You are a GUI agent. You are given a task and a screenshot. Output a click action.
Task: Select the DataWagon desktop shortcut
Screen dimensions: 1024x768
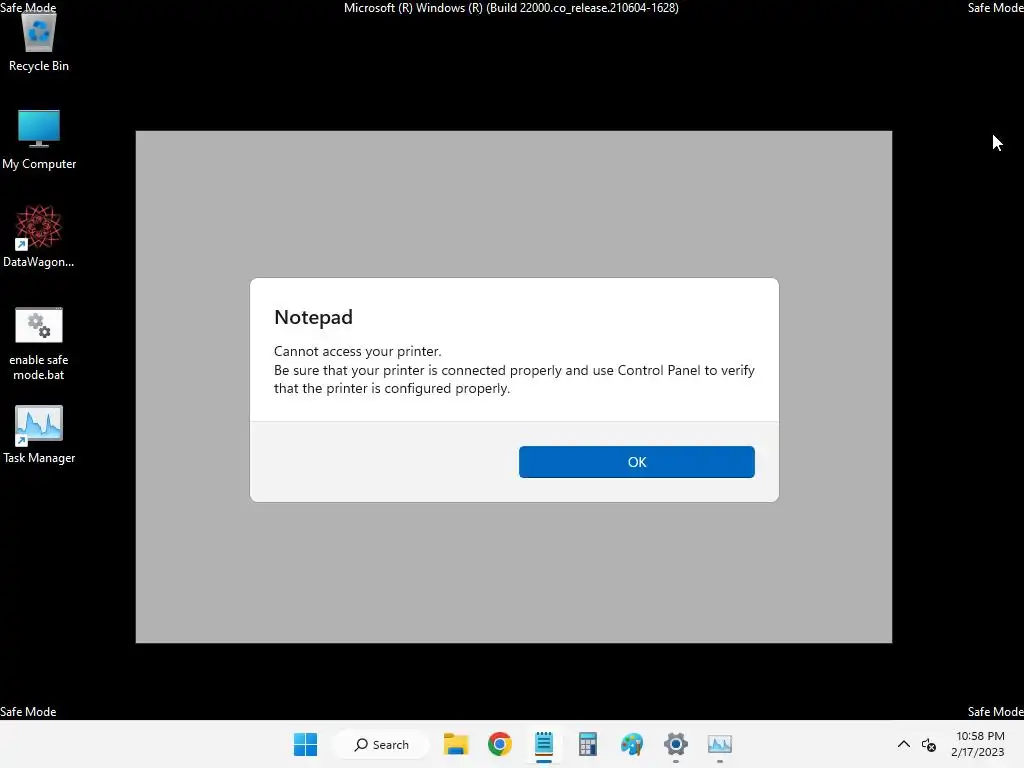[x=39, y=236]
